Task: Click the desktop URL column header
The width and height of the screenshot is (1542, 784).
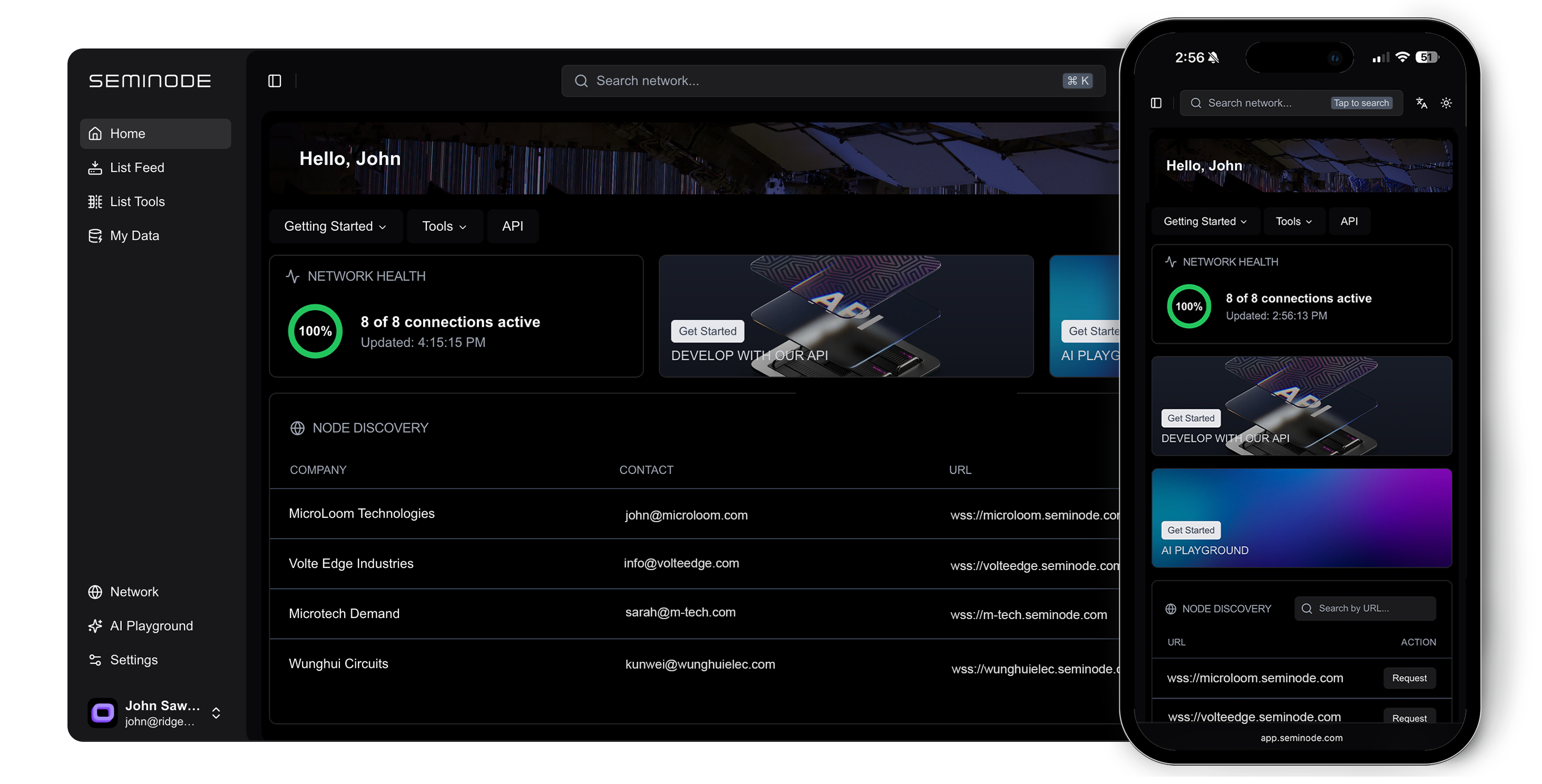Action: 960,470
